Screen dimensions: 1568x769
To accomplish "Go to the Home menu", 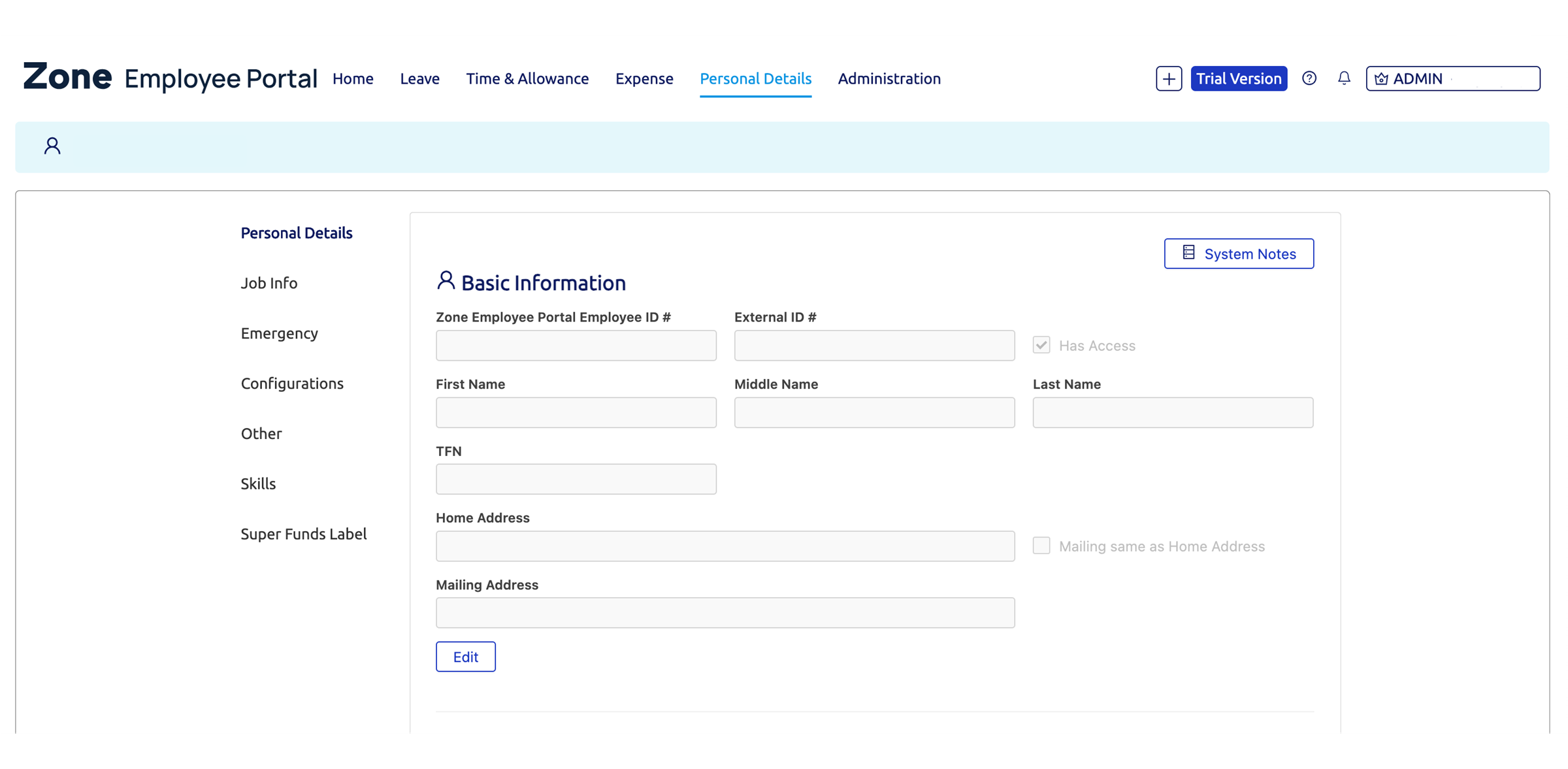I will [353, 78].
